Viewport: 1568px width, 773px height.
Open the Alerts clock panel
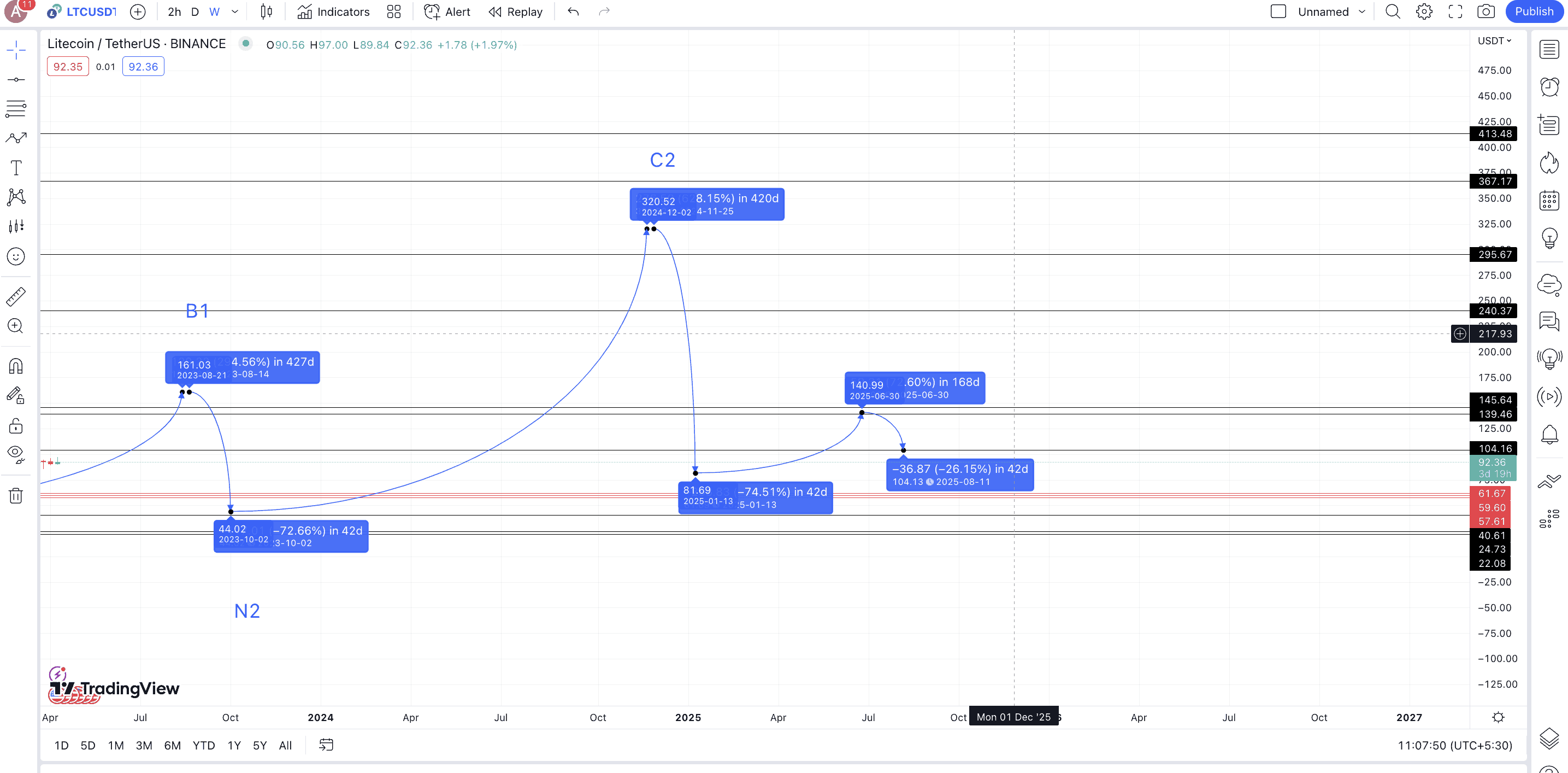1549,87
